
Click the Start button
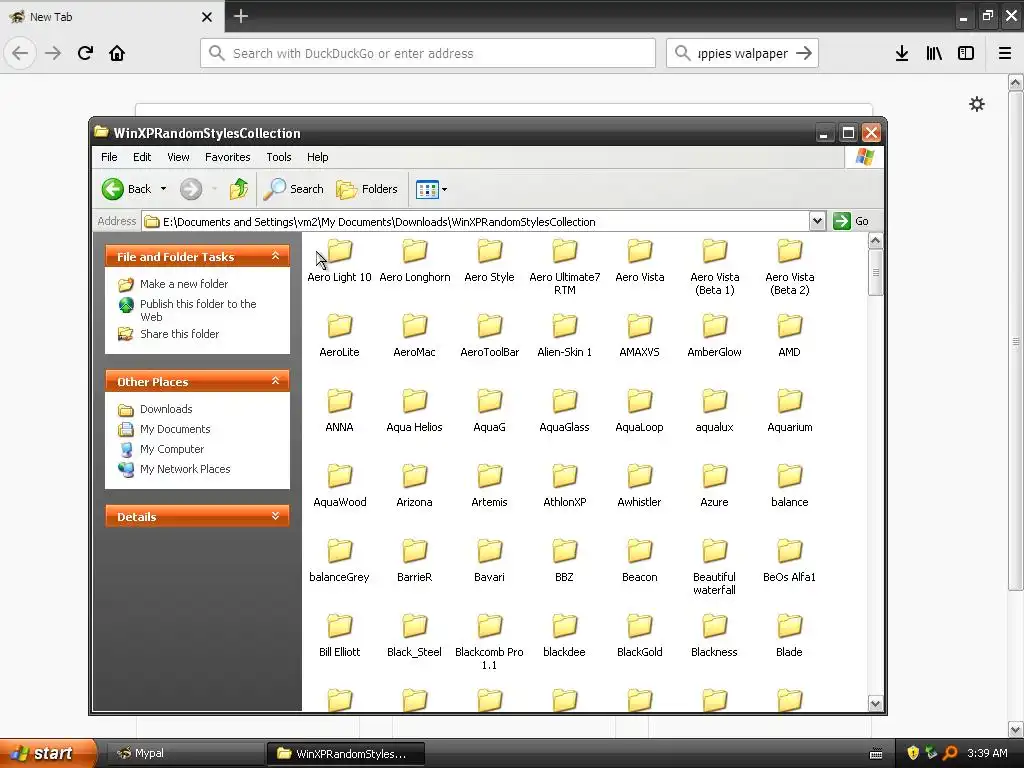click(x=48, y=754)
